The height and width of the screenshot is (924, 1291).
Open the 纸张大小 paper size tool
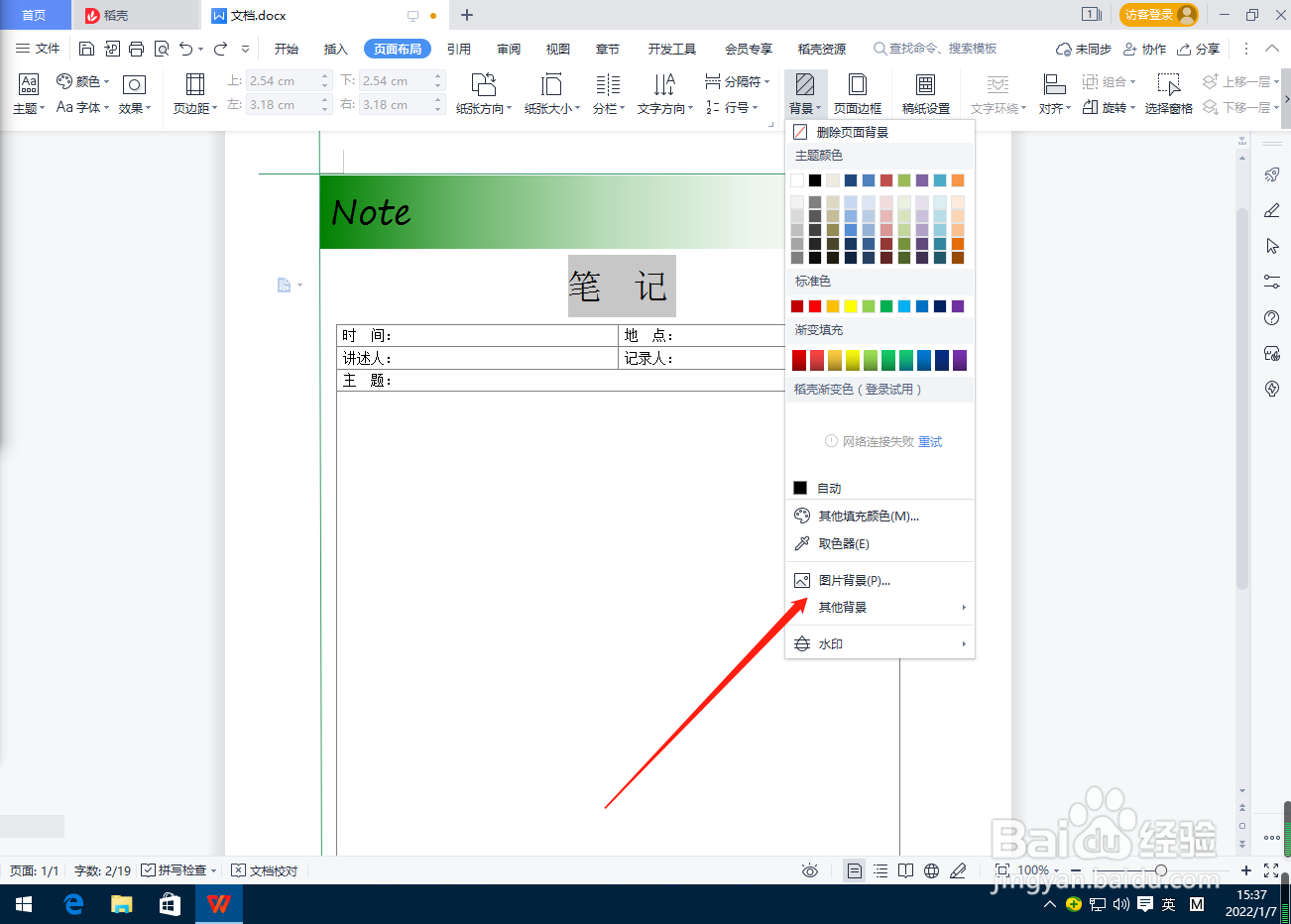(552, 94)
